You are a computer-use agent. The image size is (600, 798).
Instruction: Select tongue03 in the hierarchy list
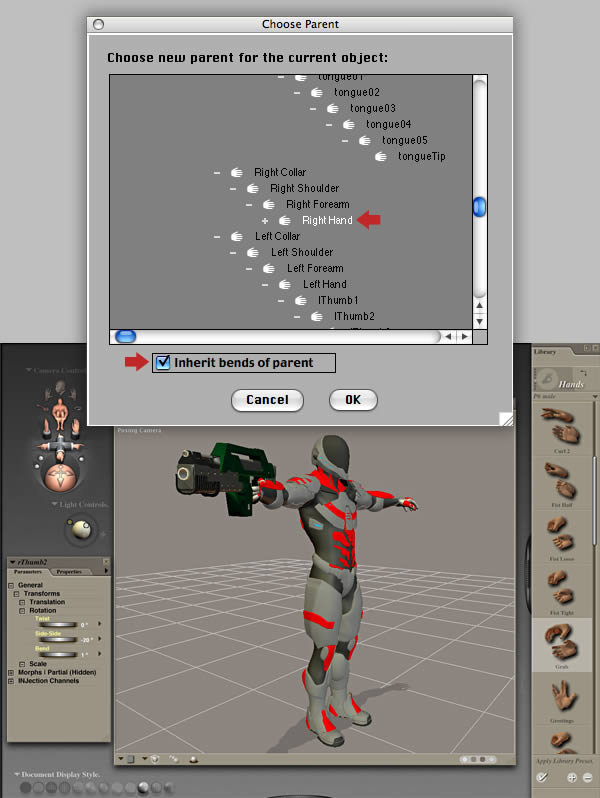(x=373, y=108)
